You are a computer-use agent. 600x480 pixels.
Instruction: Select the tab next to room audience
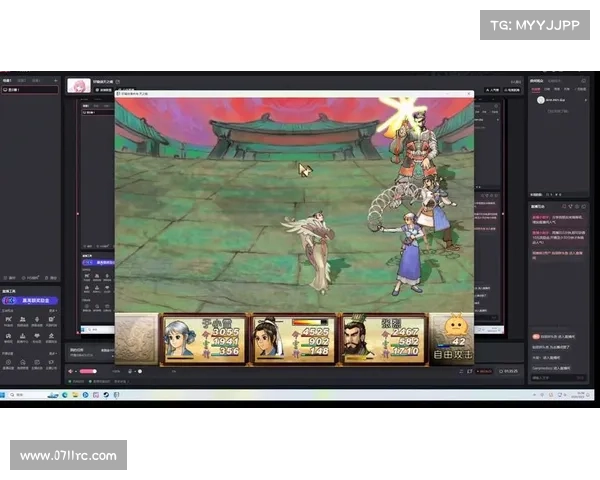point(554,81)
